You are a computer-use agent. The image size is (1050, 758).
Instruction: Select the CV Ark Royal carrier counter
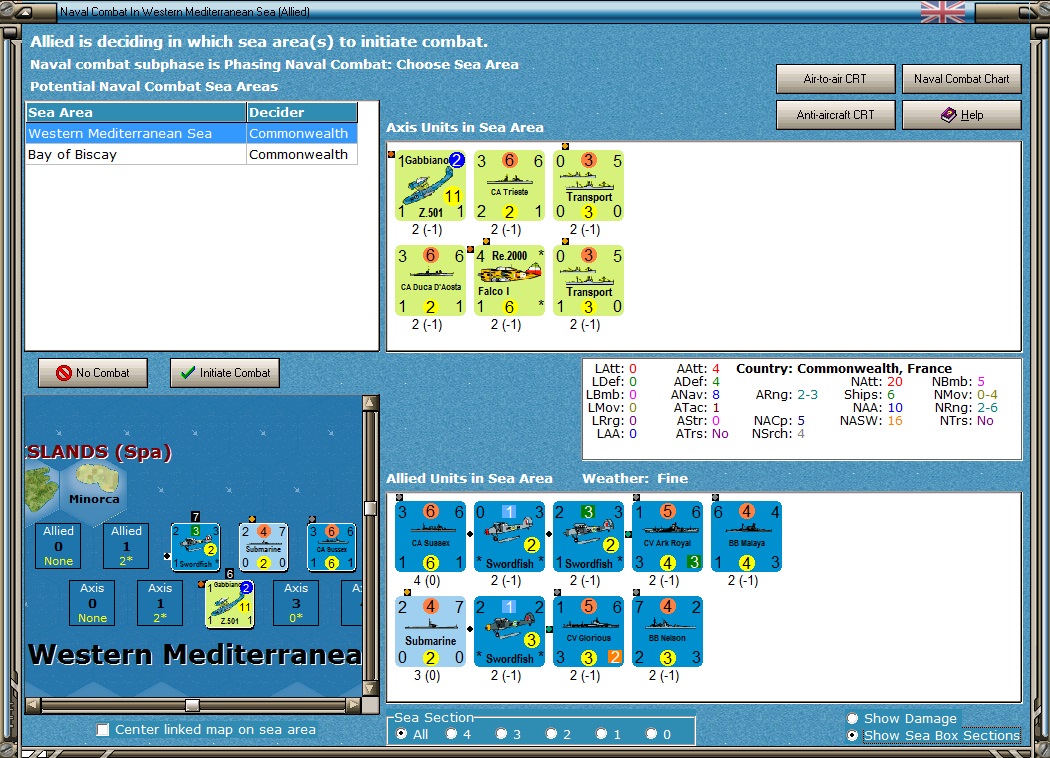pos(667,536)
